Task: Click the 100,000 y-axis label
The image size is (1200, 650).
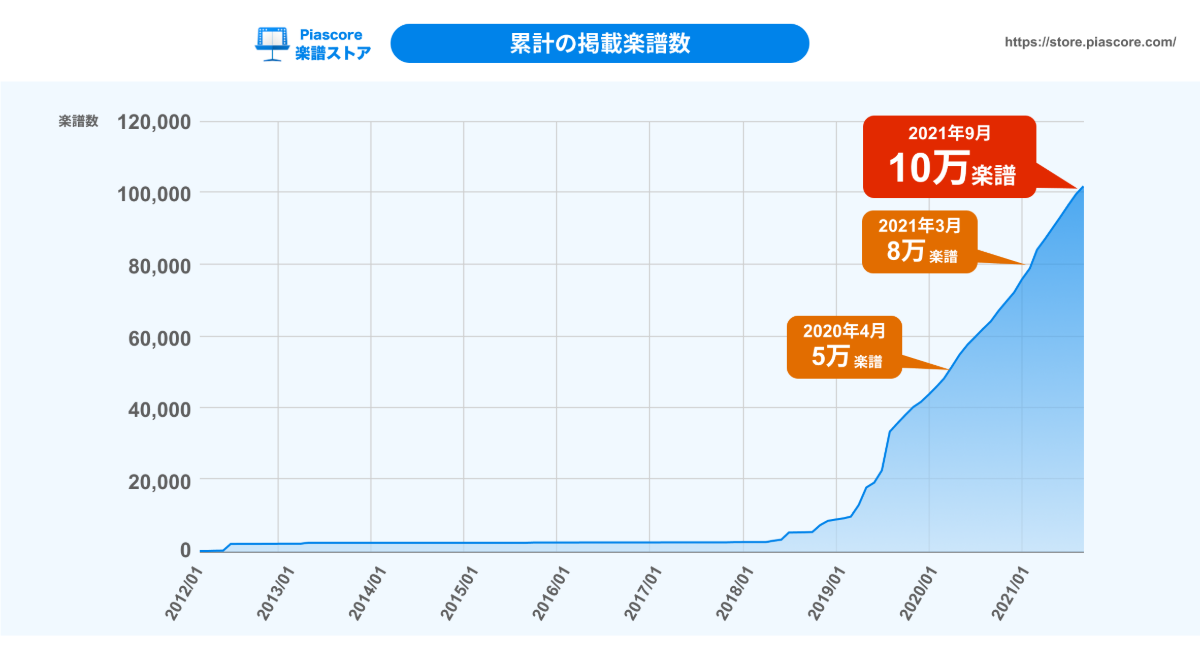Action: point(154,193)
